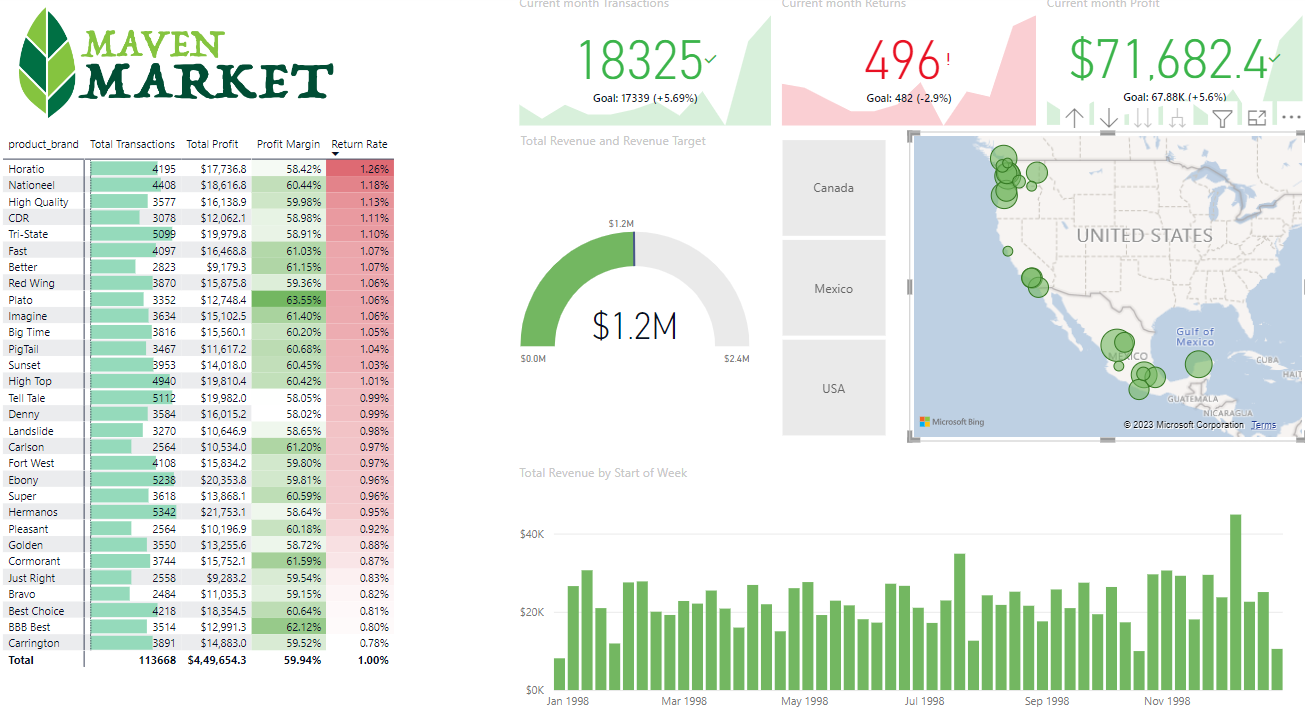1305x728 pixels.
Task: Open the map visual's filters icon
Action: (x=1222, y=117)
